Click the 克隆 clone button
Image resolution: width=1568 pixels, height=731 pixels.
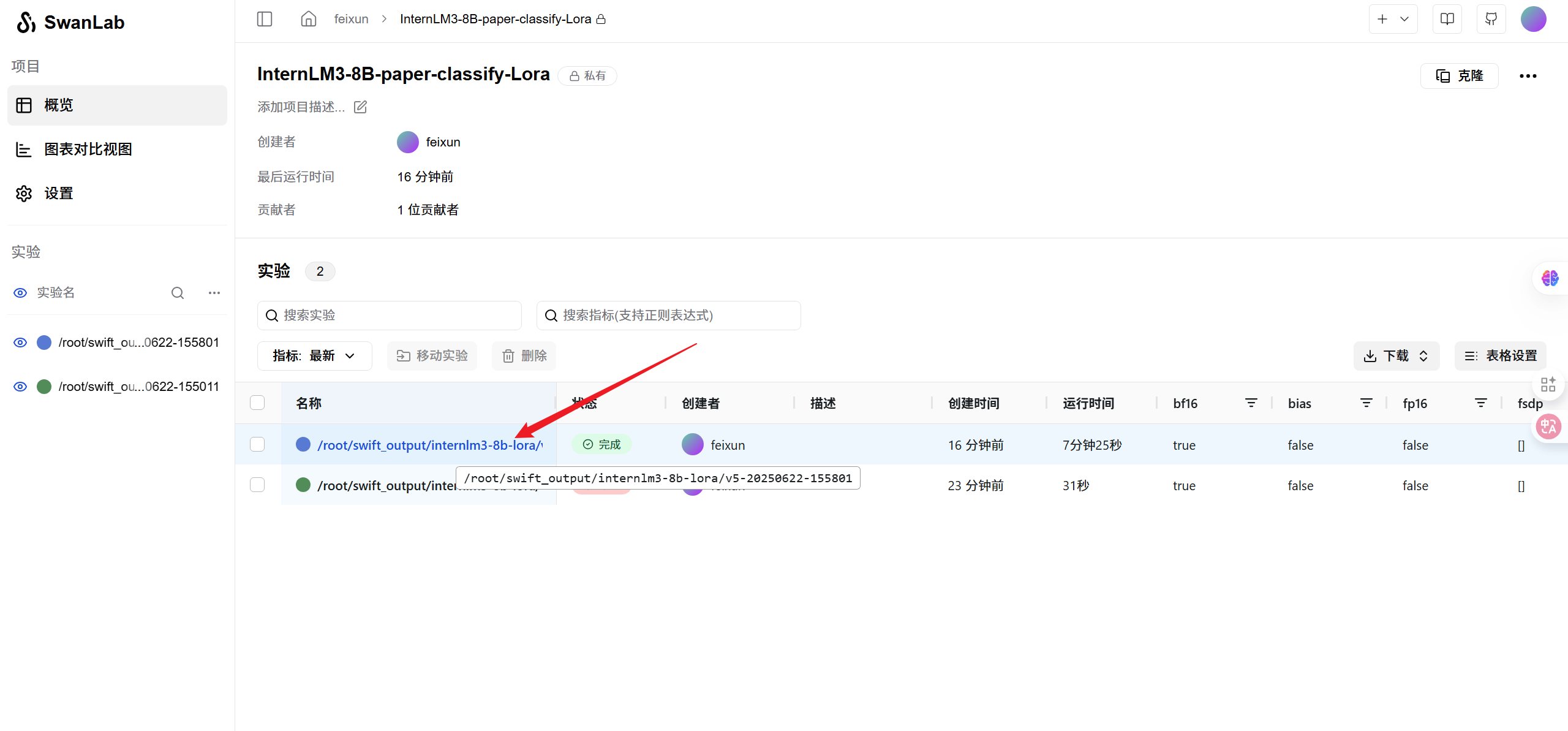(x=1460, y=76)
